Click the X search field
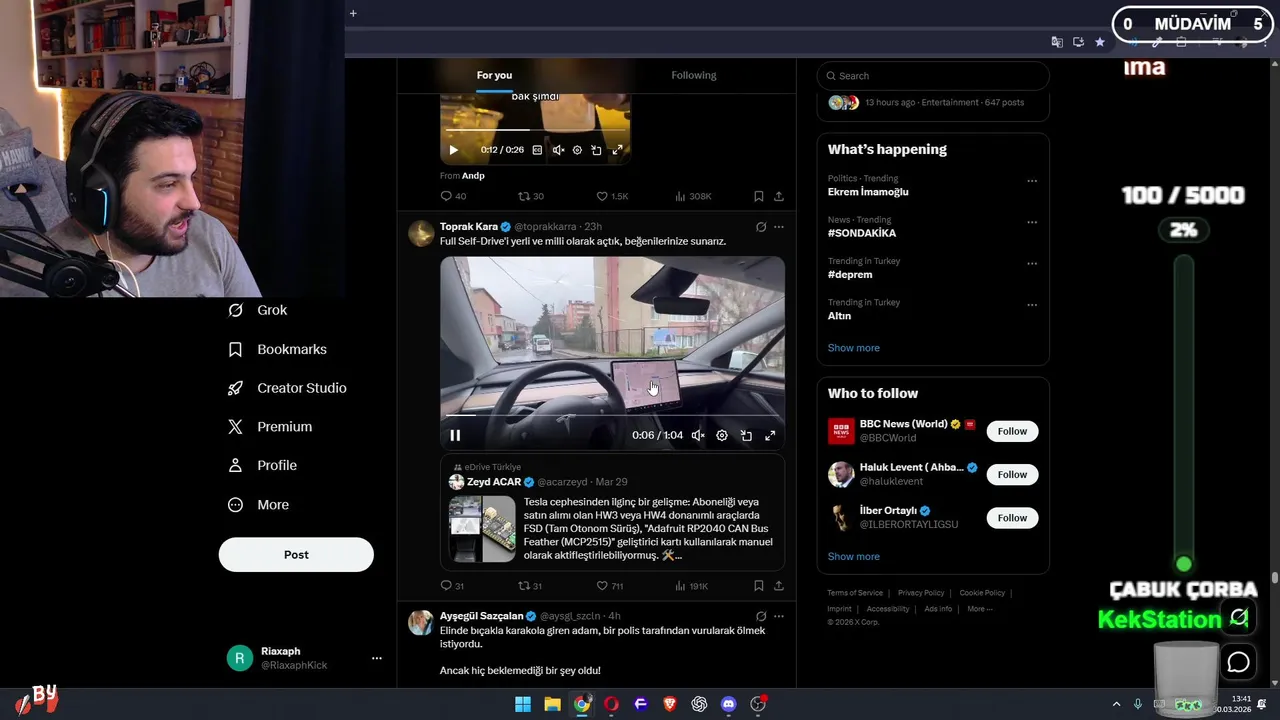The height and width of the screenshot is (720, 1280). pos(933,76)
